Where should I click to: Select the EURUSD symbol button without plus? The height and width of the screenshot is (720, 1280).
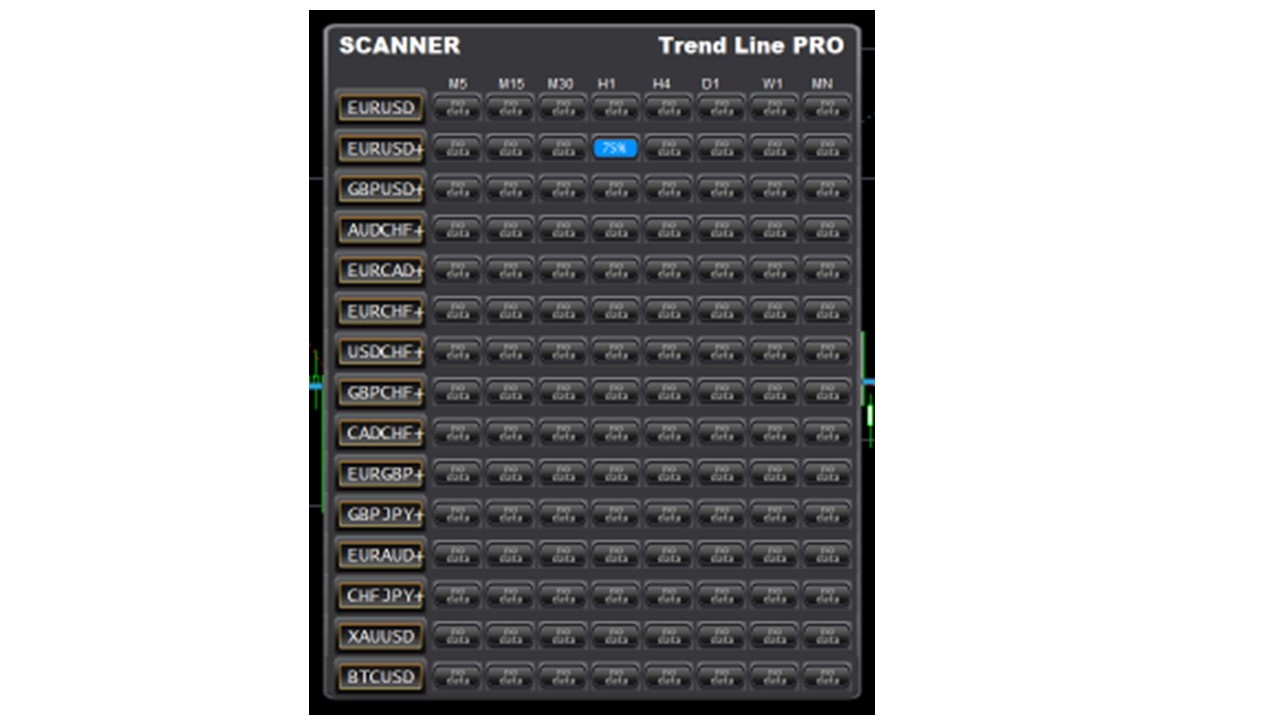point(380,107)
